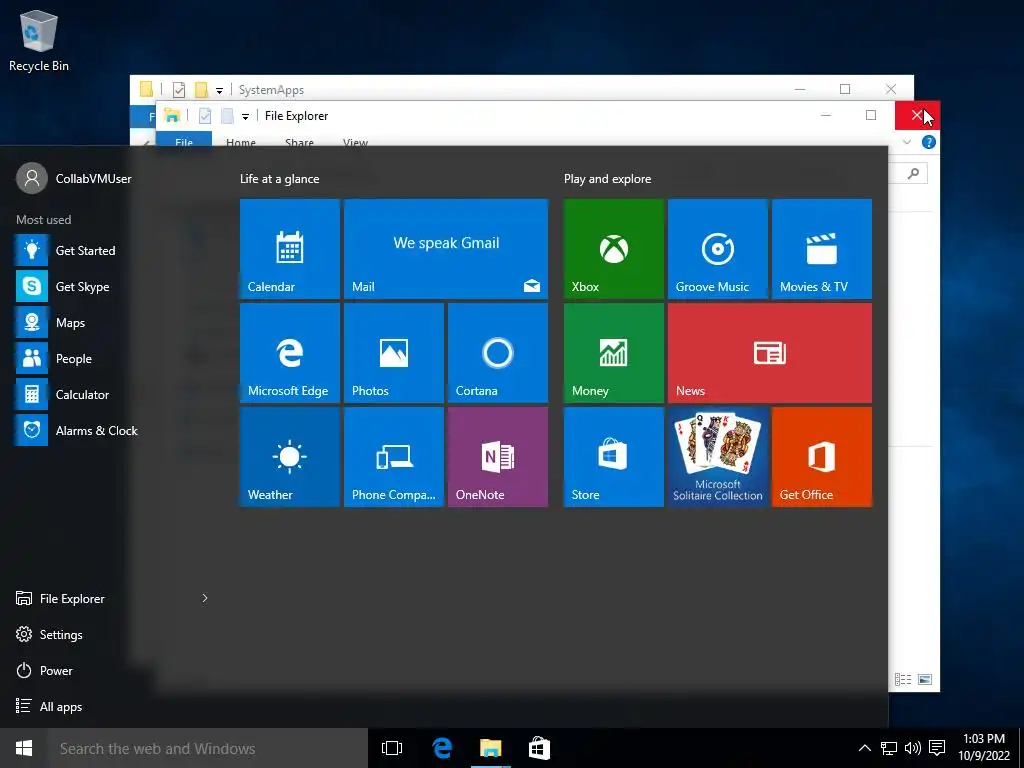Open the Cortana tile
Screen dimensions: 1024x768
point(498,353)
